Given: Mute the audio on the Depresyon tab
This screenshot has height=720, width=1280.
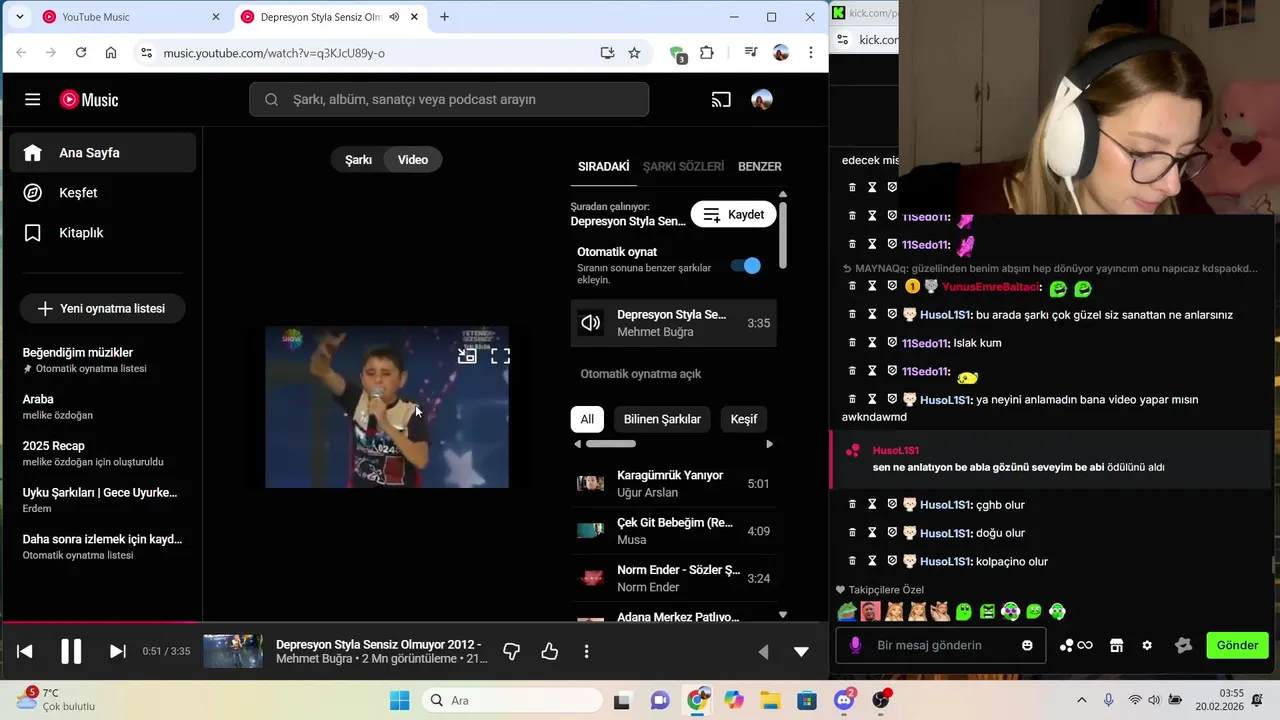Looking at the screenshot, I should 394,17.
